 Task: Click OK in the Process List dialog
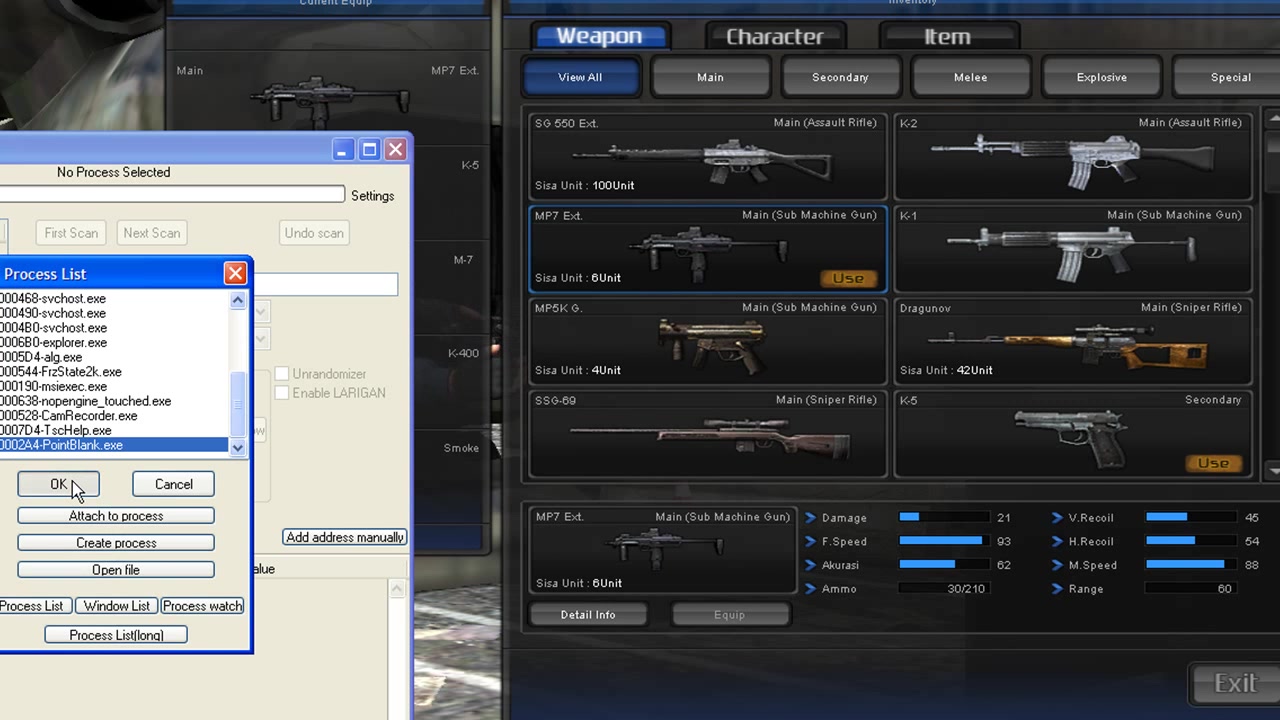point(58,484)
